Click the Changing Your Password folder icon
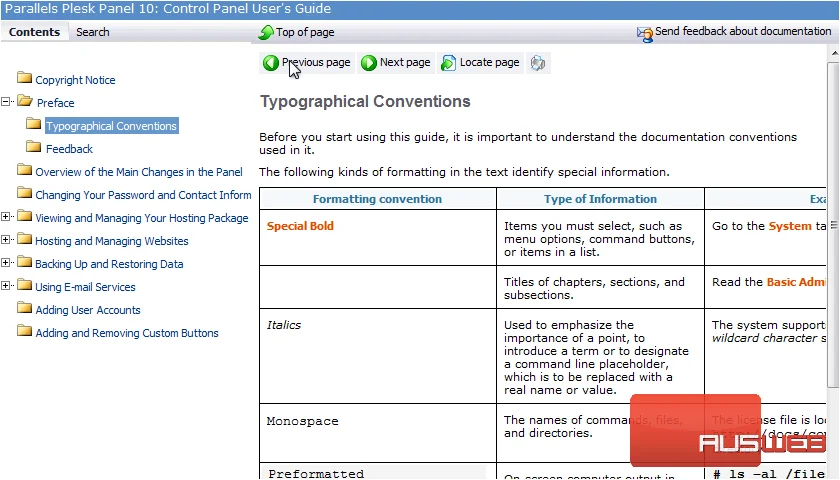 24,193
